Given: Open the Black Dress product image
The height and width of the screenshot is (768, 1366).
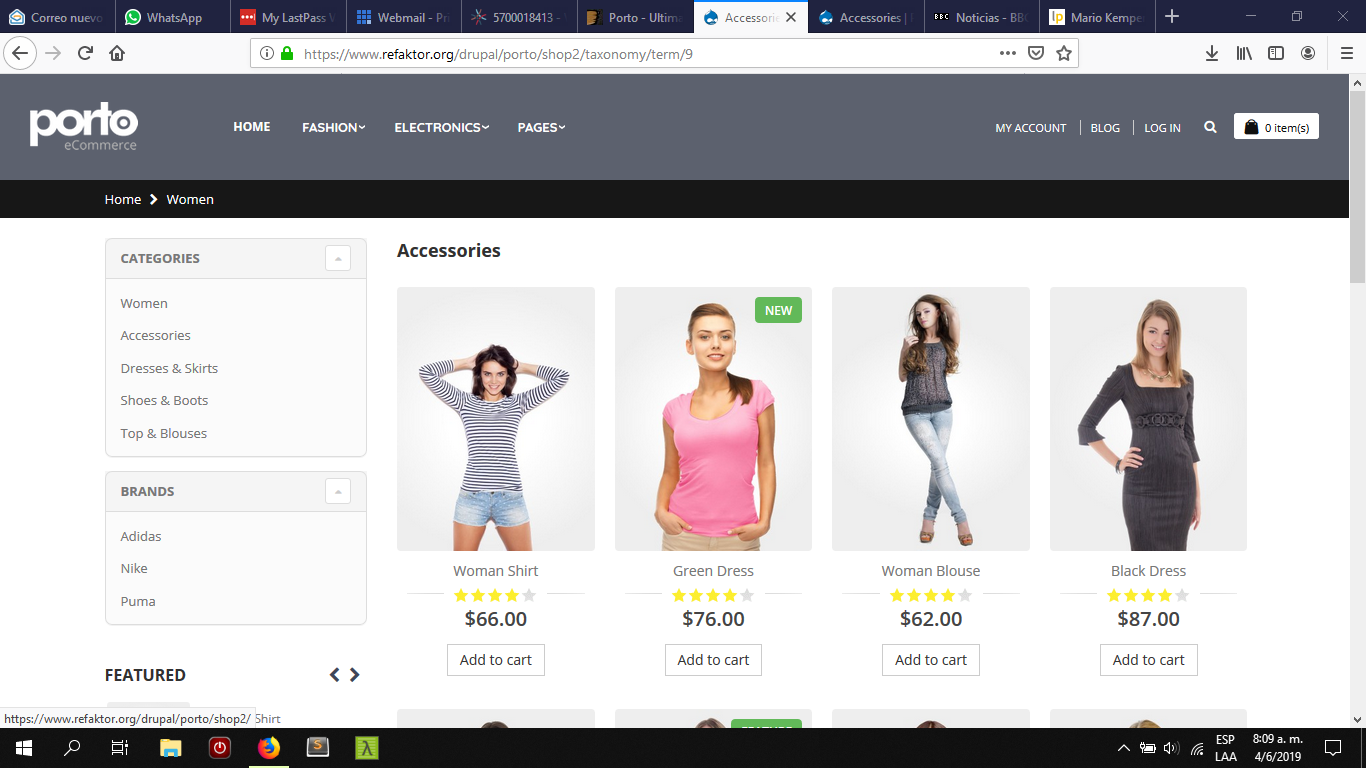Looking at the screenshot, I should [1148, 418].
